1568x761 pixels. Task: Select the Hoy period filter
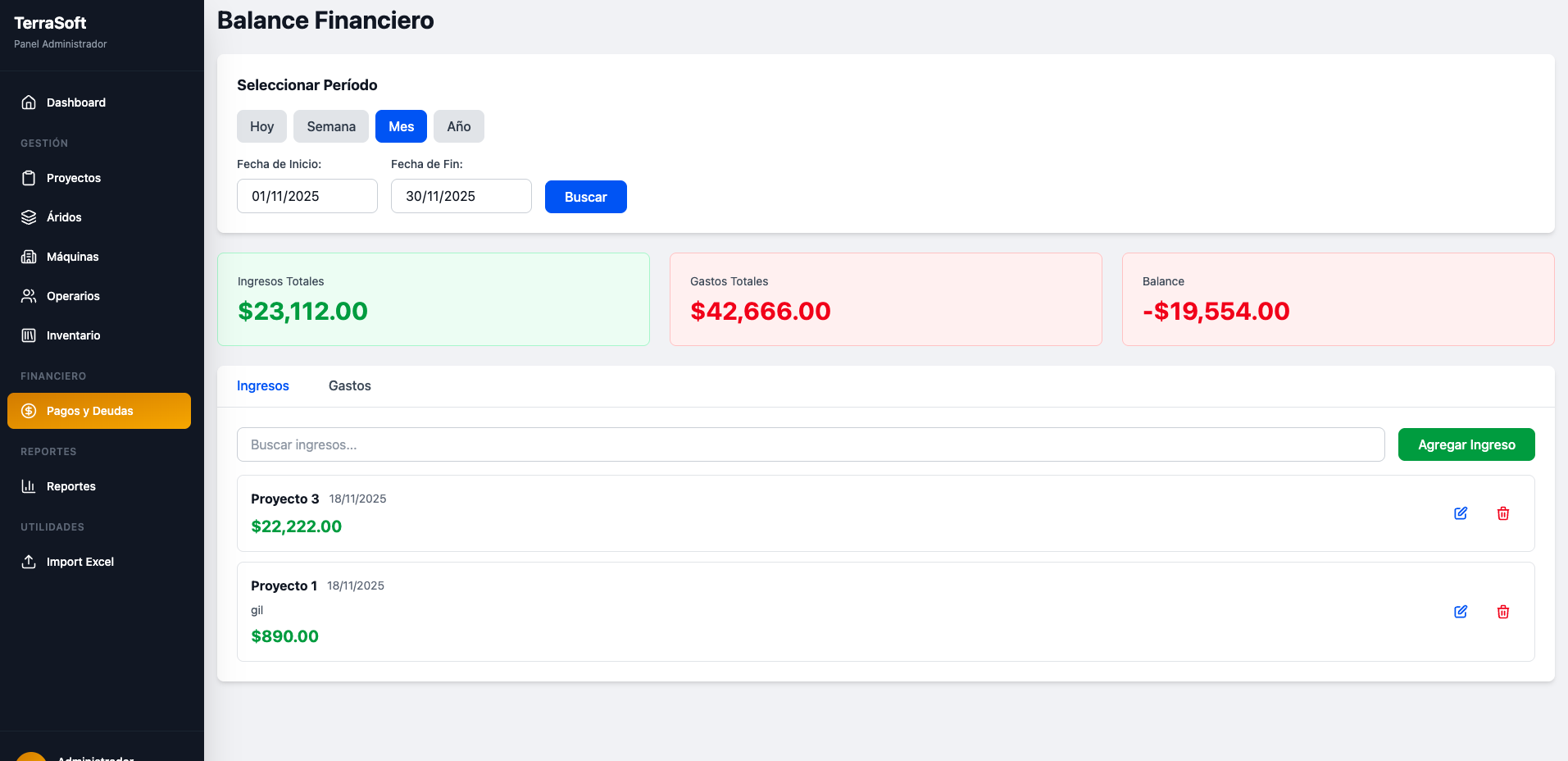click(261, 125)
